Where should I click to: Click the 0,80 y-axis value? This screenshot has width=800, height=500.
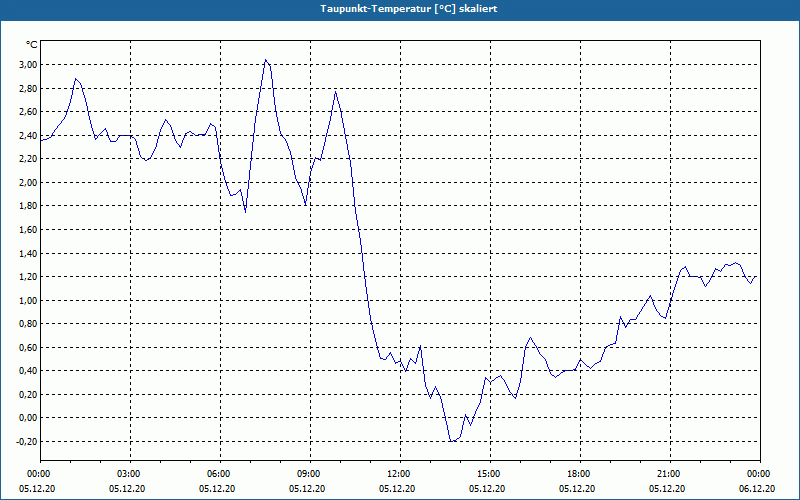pos(29,323)
